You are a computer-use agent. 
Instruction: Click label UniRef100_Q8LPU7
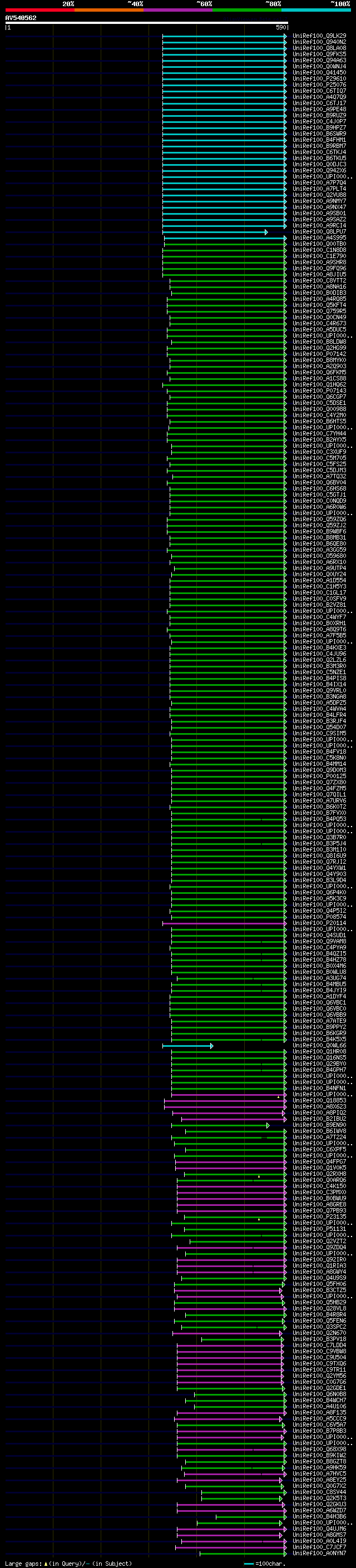(x=319, y=232)
